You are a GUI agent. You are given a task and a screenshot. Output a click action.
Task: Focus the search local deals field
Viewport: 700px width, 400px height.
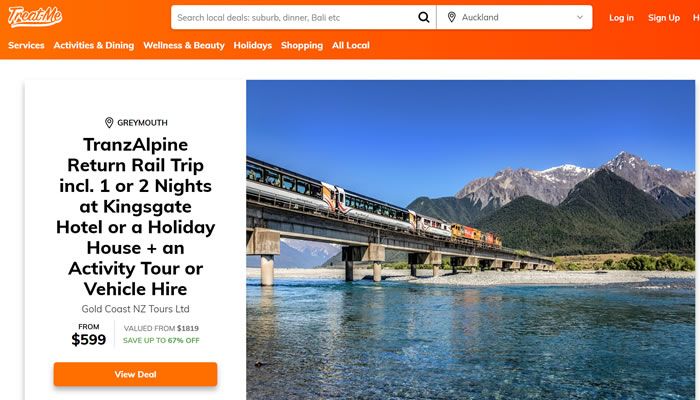295,17
